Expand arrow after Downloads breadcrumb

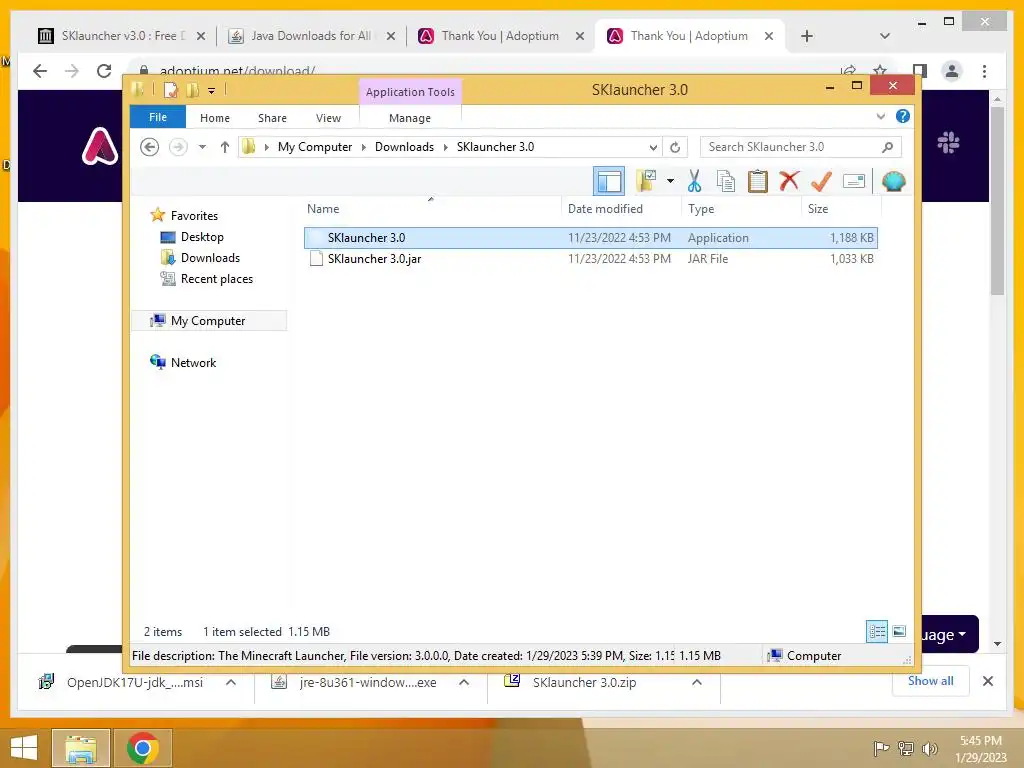(x=445, y=147)
